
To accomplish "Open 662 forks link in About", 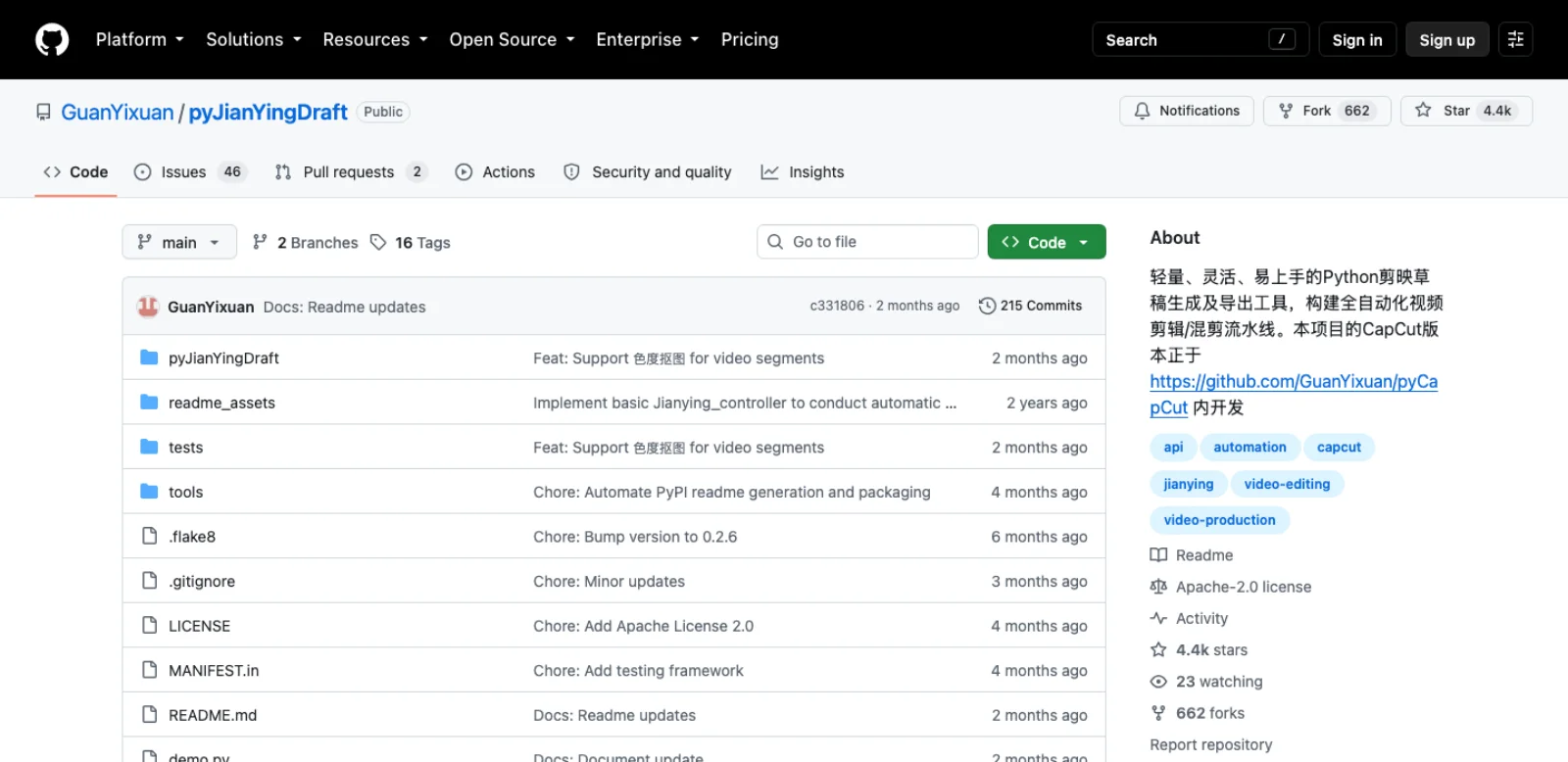I will point(1198,713).
